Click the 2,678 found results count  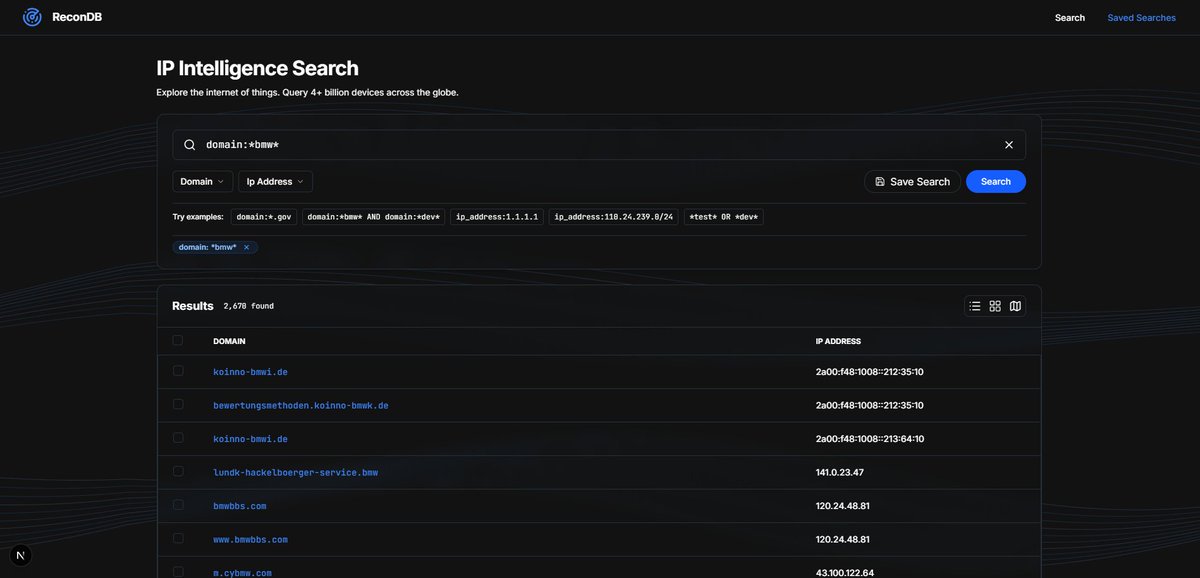[249, 306]
